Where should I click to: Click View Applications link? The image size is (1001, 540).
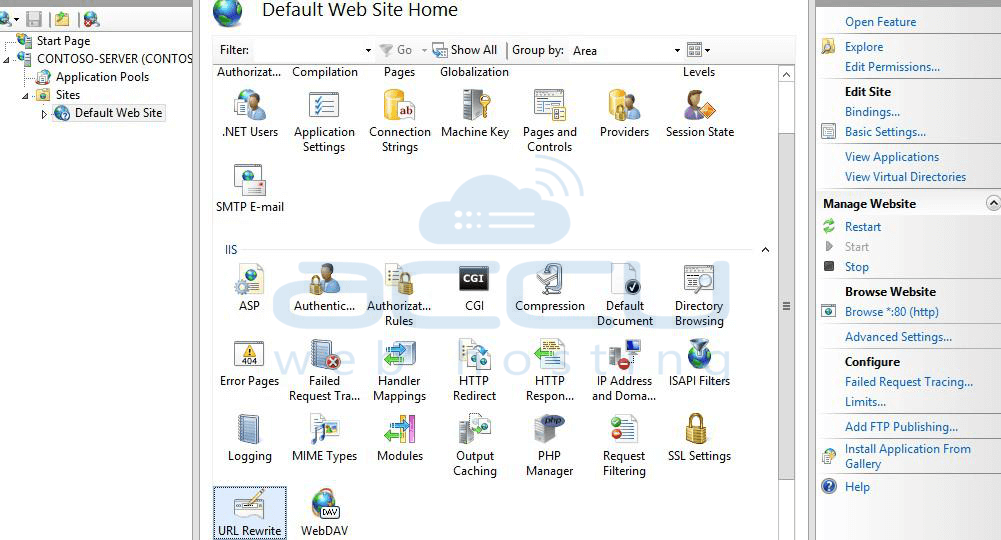pos(892,157)
